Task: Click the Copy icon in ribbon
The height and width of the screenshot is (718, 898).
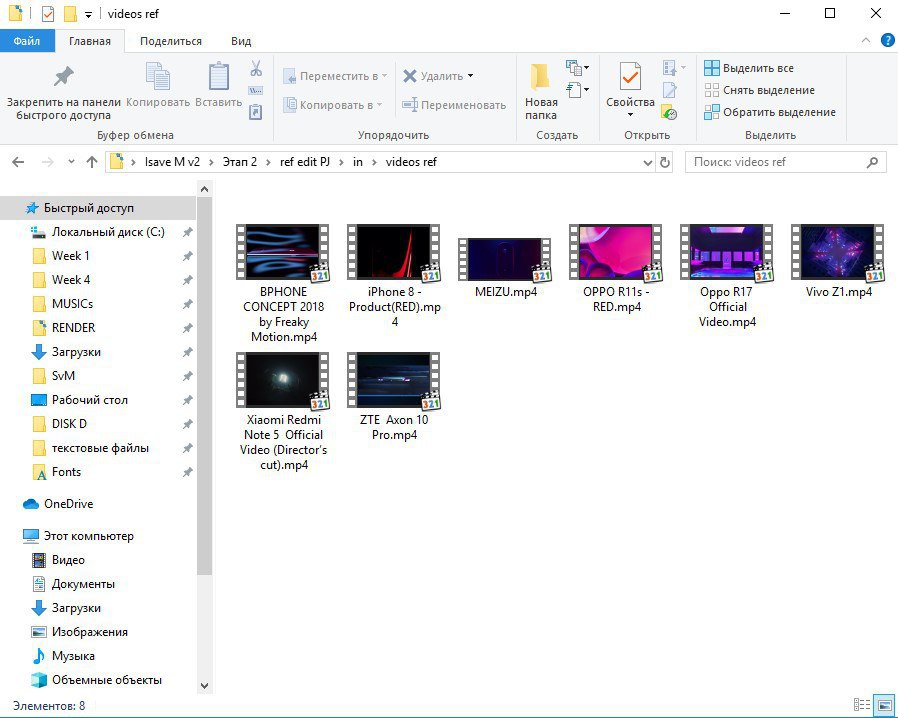Action: point(157,76)
